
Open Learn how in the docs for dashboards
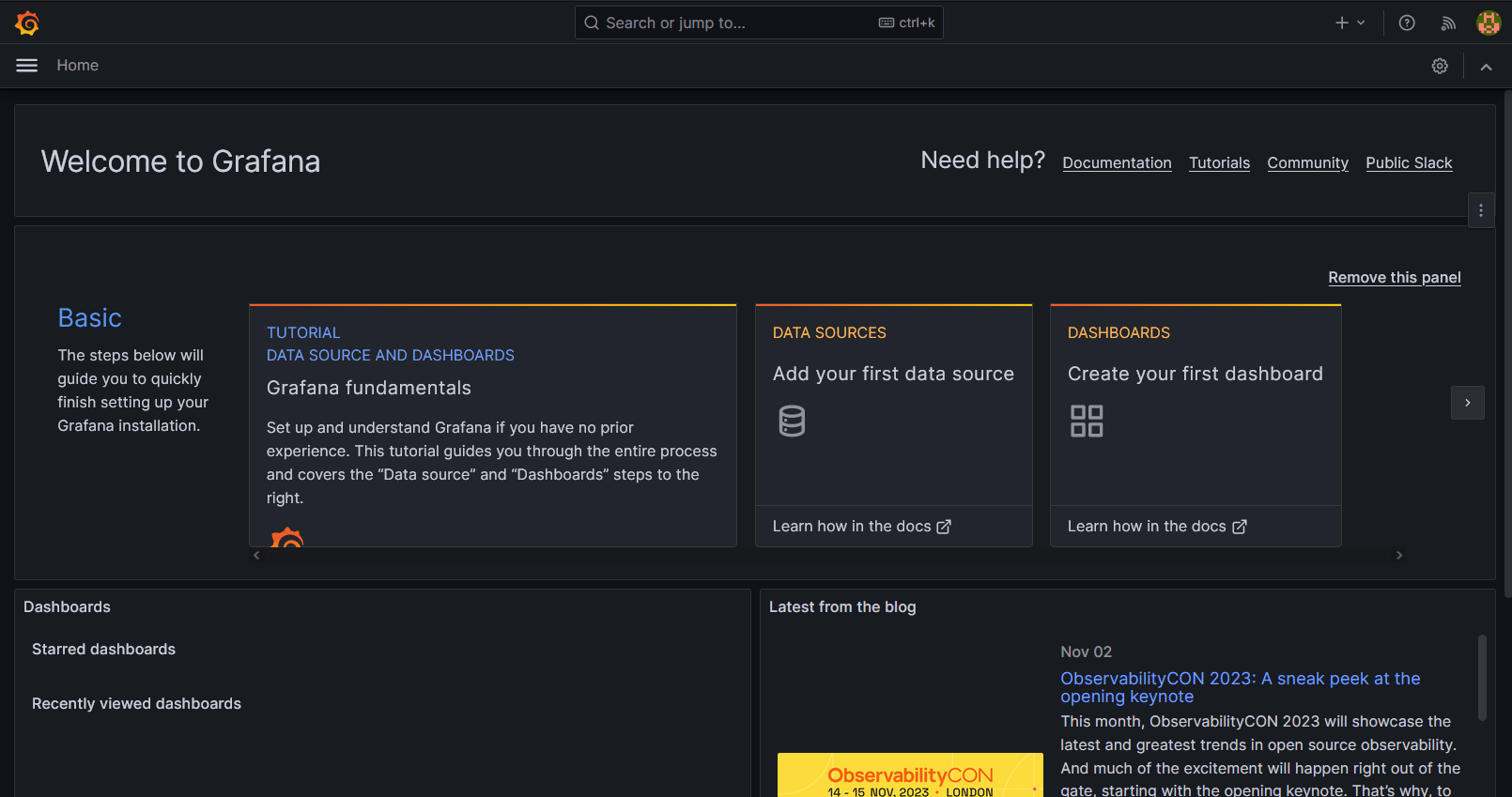(x=1157, y=527)
